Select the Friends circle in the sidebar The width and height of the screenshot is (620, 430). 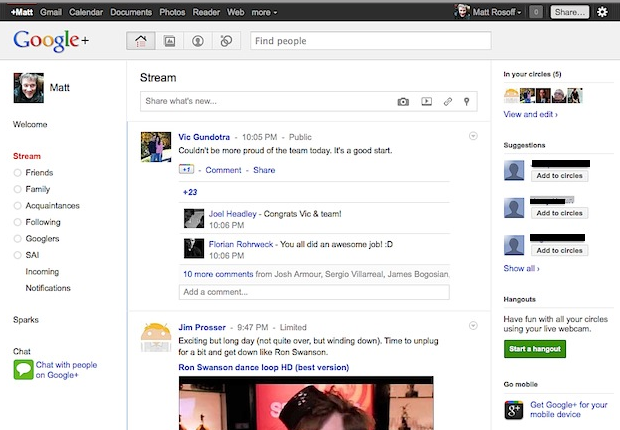39,173
